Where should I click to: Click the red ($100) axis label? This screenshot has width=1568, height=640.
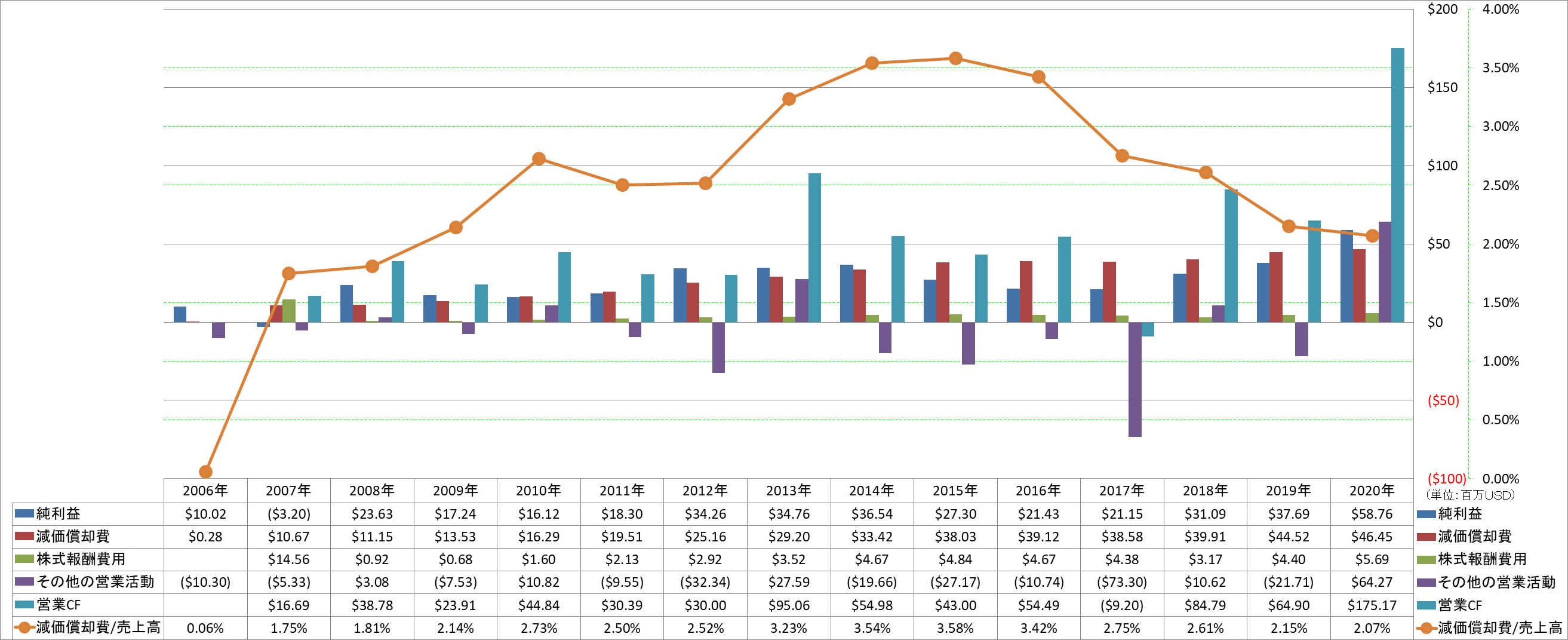coord(1446,479)
